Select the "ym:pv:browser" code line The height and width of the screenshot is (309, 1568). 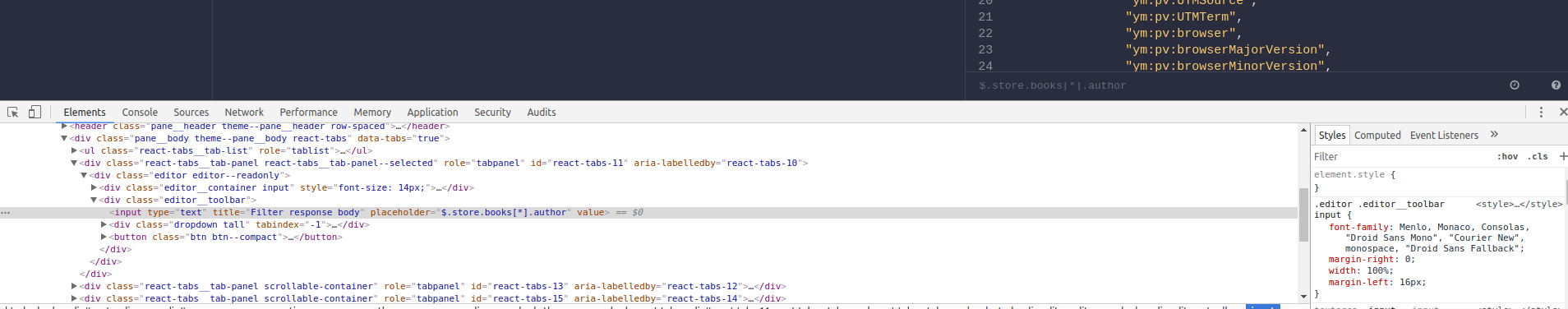1183,34
